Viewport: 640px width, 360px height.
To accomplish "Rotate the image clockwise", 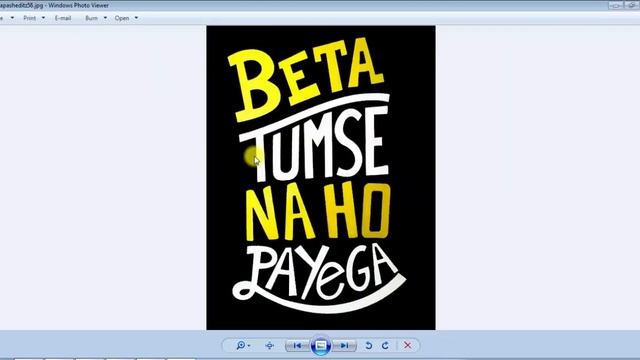I will [385, 346].
